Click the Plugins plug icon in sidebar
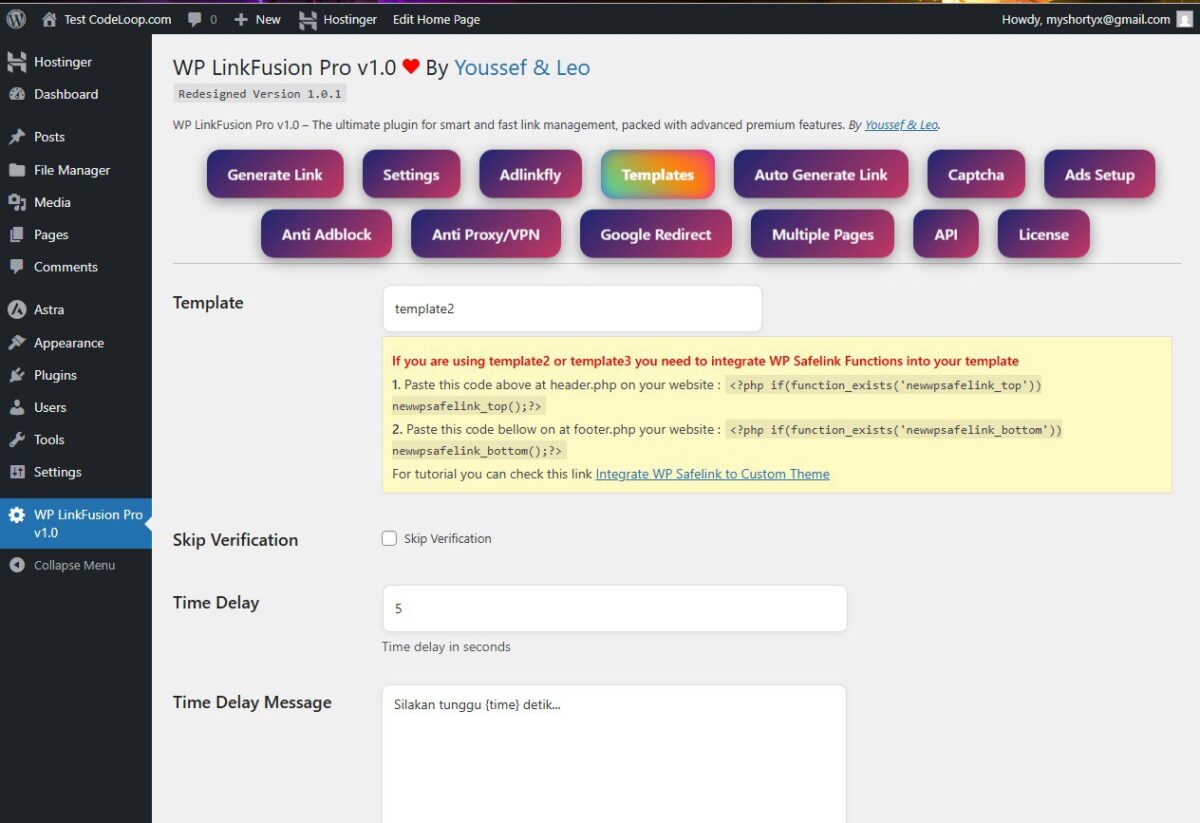The height and width of the screenshot is (823, 1200). [x=17, y=375]
